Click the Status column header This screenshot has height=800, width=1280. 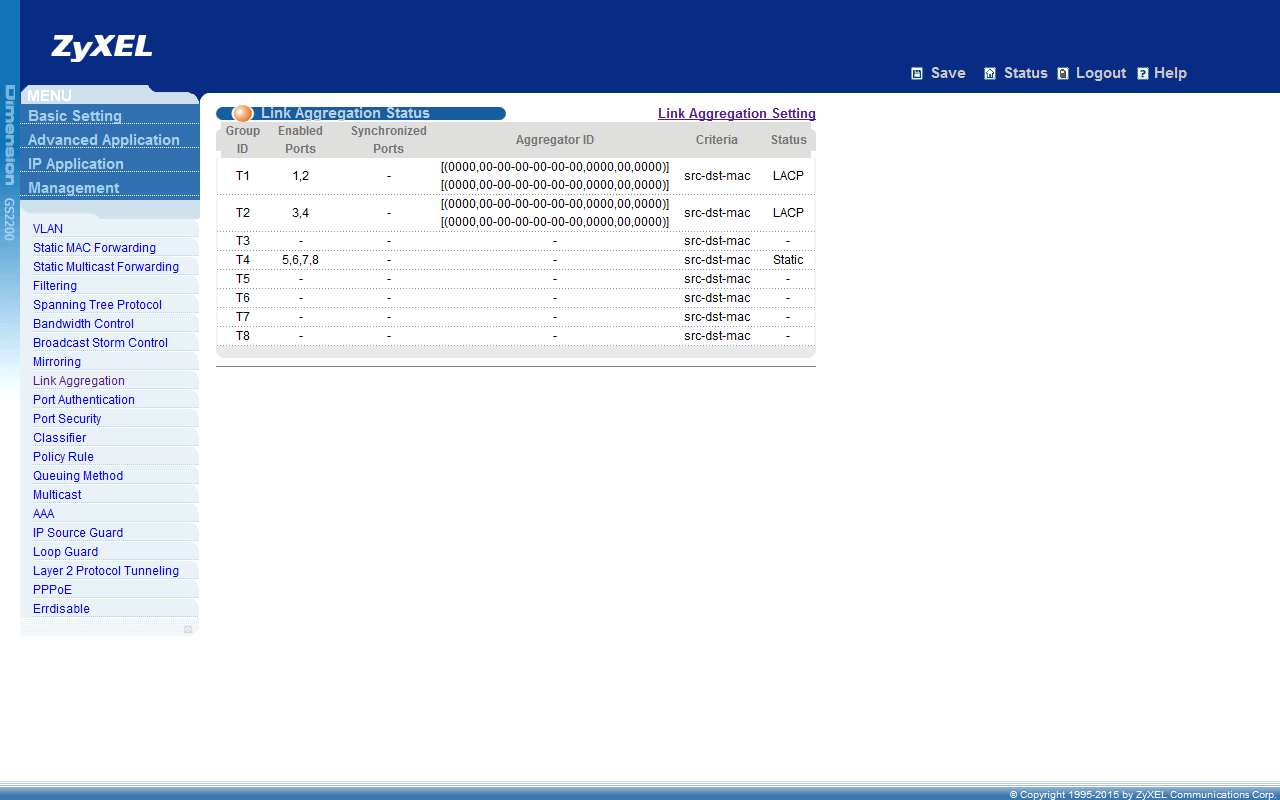point(788,140)
